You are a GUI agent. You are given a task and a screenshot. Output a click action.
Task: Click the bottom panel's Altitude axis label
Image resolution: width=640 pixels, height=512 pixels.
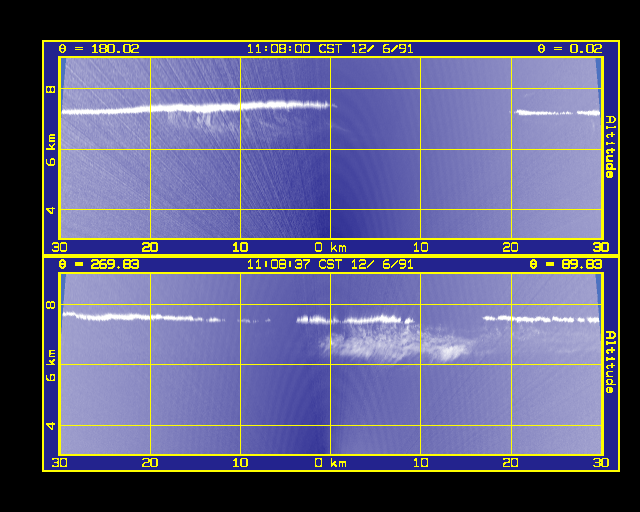610,362
